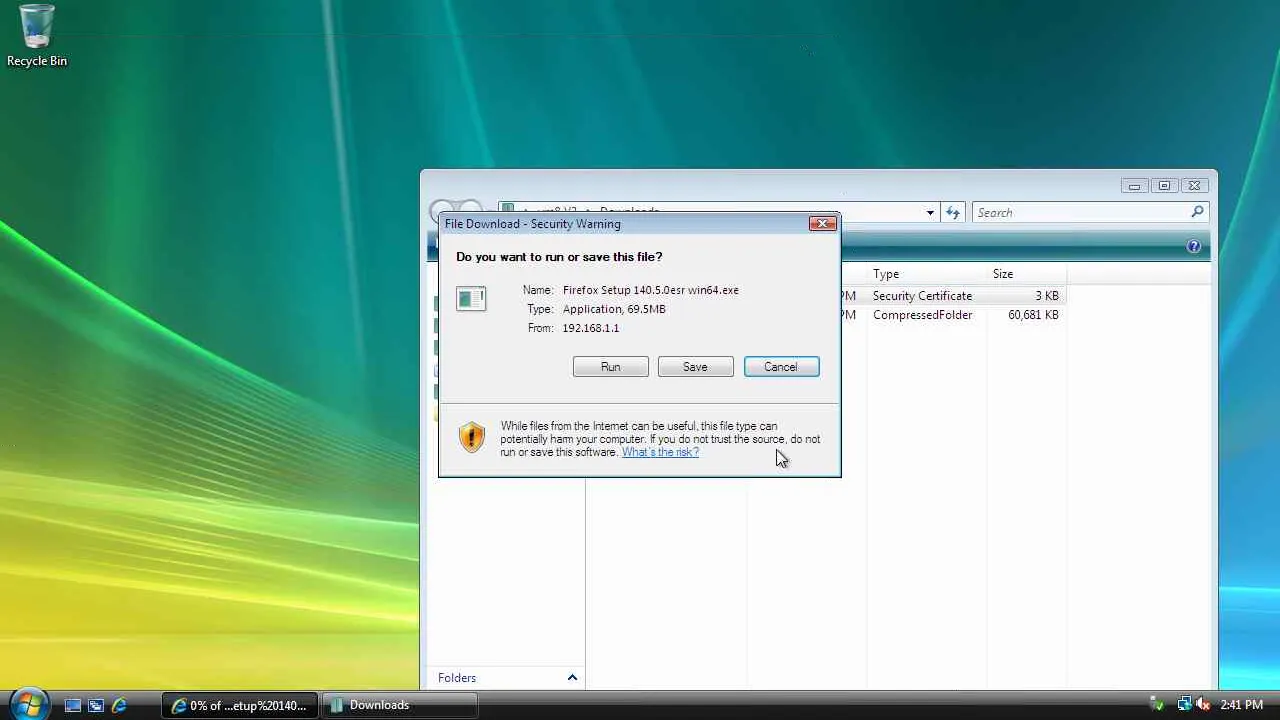The height and width of the screenshot is (720, 1280).
Task: Open the network tray icon
Action: tap(1184, 705)
